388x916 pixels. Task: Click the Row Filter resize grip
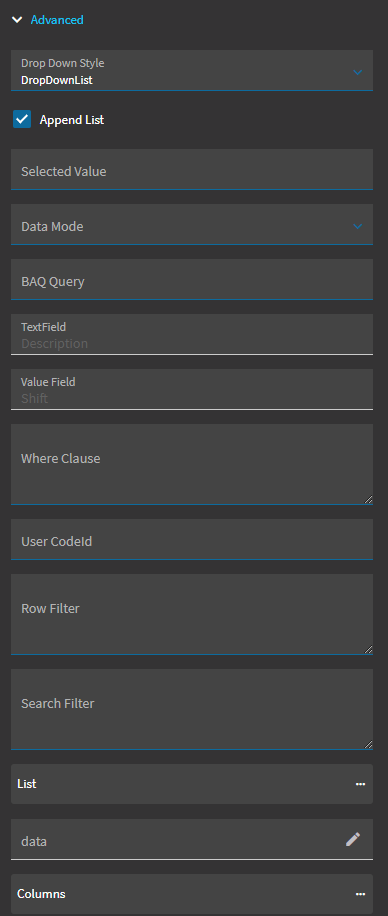[368, 650]
